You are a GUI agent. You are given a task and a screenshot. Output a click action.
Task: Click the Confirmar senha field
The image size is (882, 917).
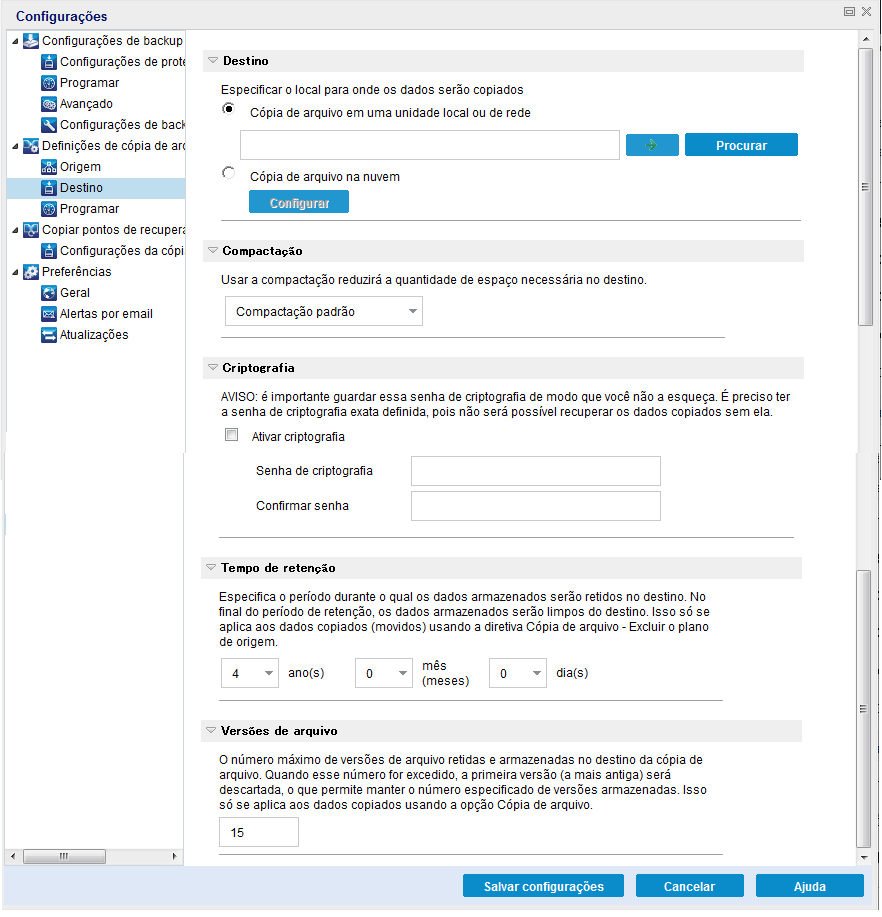coord(536,506)
